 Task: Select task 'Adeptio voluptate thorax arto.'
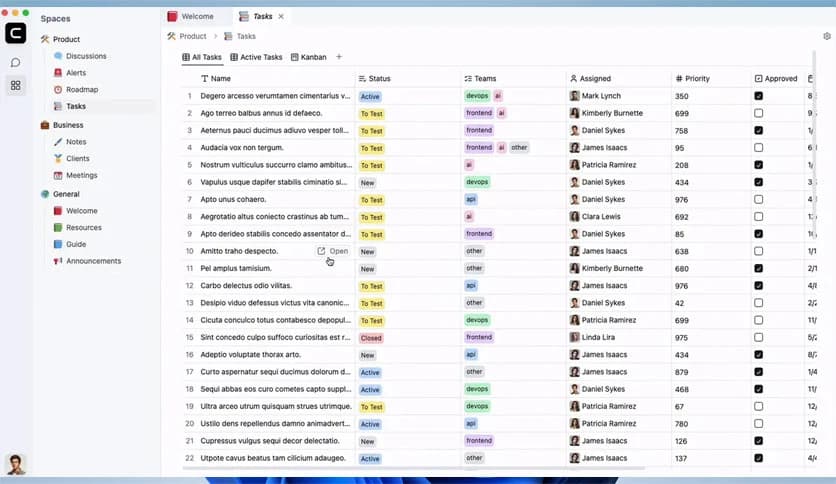click(x=251, y=354)
